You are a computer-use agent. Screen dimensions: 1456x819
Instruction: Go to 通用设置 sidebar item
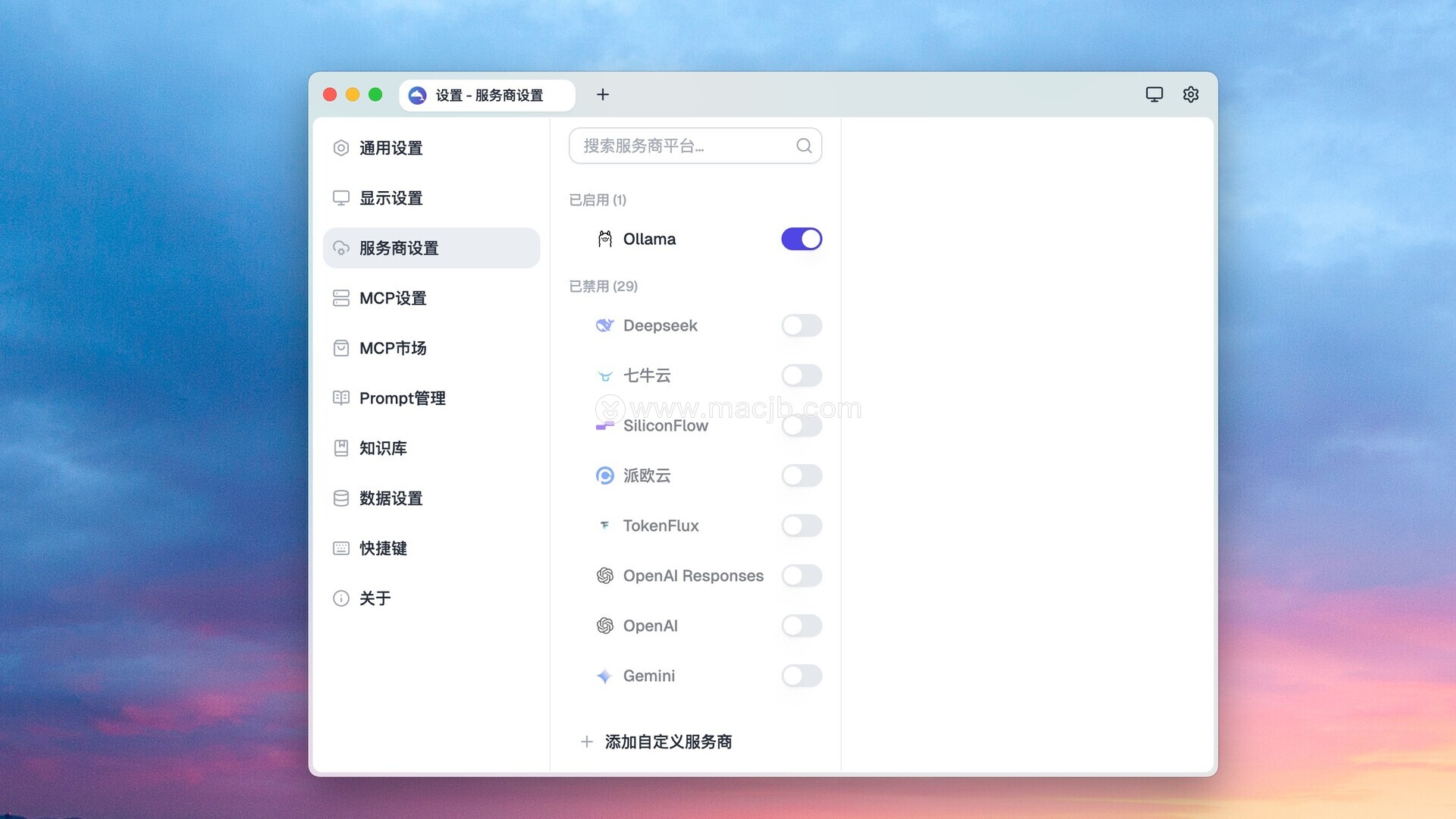click(391, 149)
